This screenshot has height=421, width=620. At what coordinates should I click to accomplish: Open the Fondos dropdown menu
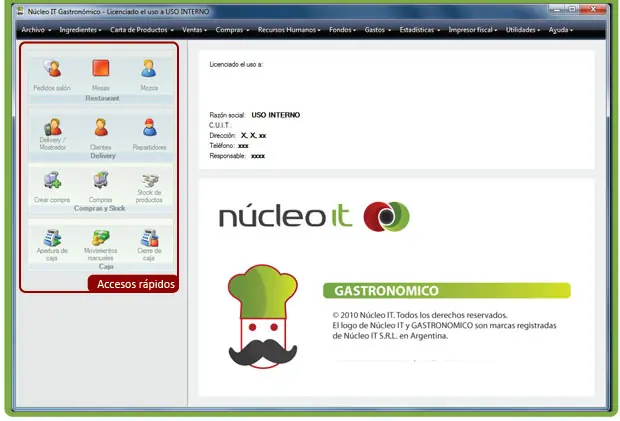342,30
